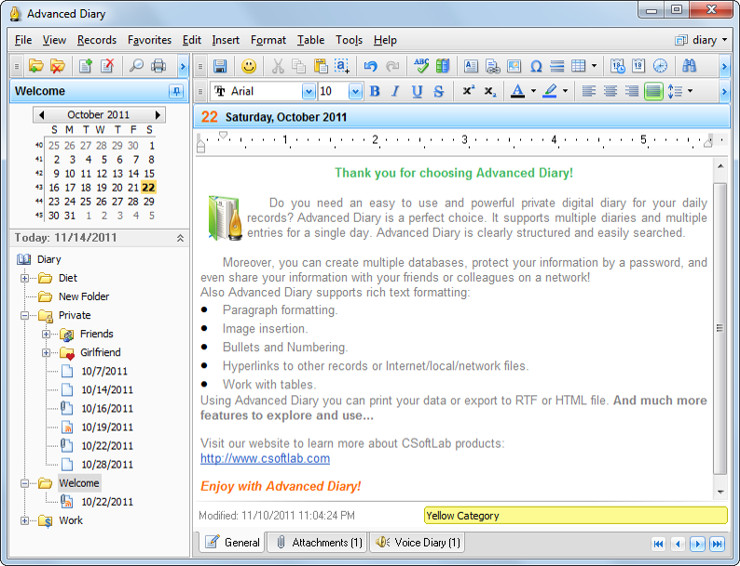
Task: Insert a special symbol with Omega icon
Action: [x=536, y=66]
